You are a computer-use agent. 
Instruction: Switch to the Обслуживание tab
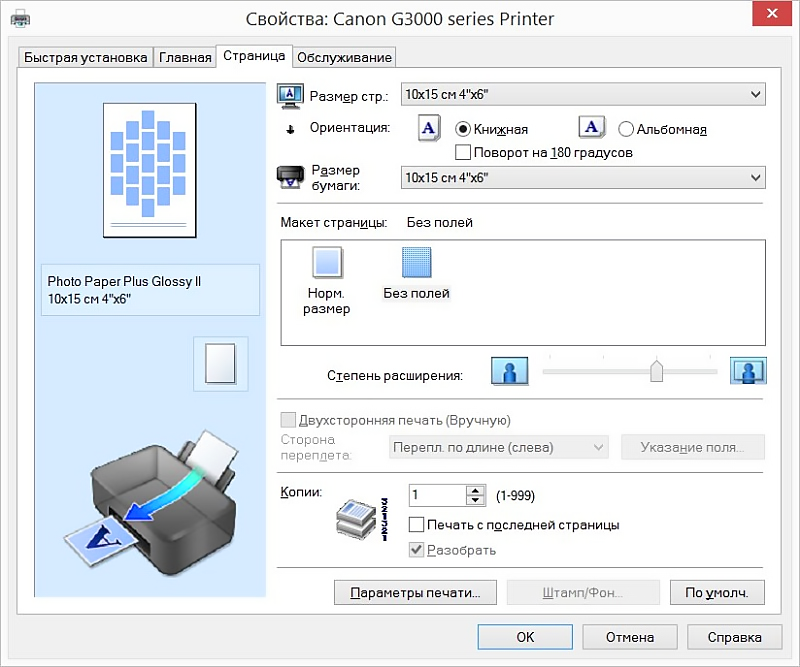click(x=344, y=57)
